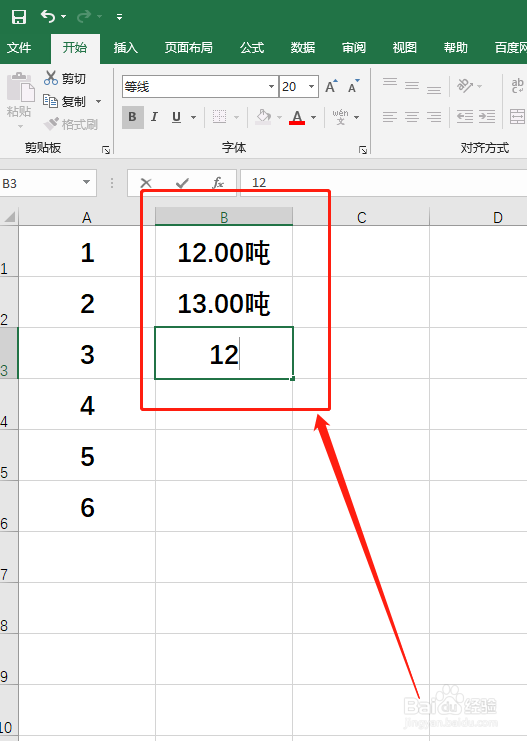Toggle Italic formatting
Image resolution: width=527 pixels, height=741 pixels.
[155, 117]
